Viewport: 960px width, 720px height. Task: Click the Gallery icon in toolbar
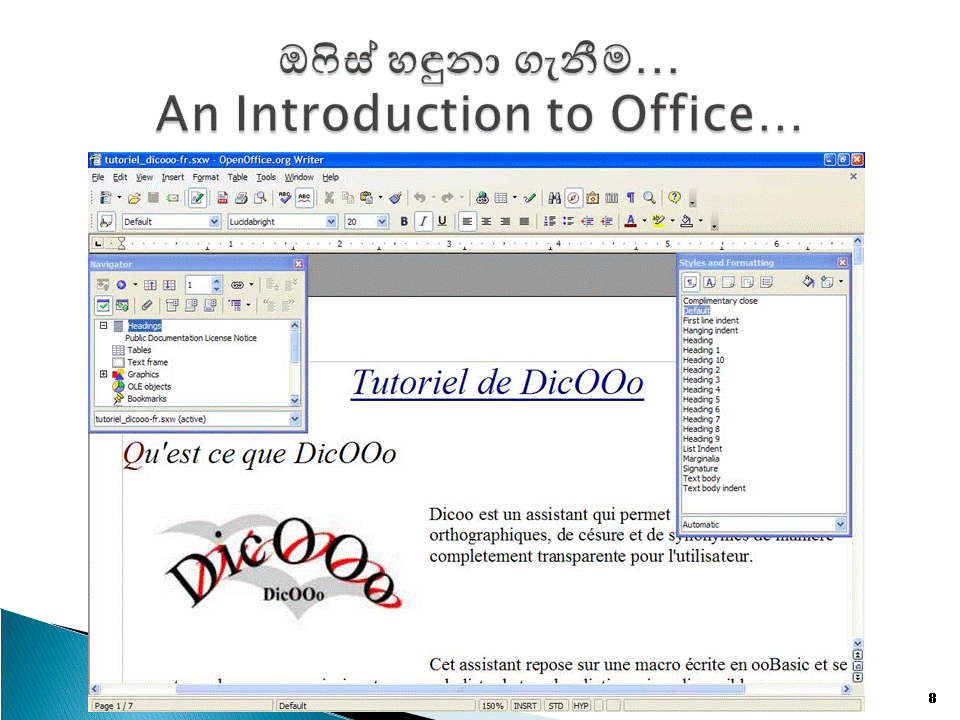pos(592,198)
